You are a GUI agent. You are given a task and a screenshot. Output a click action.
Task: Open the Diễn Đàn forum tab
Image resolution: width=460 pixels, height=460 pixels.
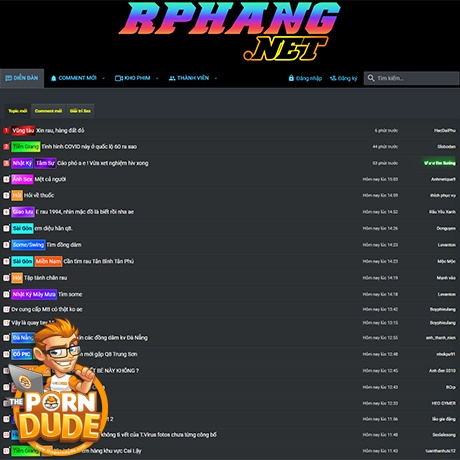[x=22, y=78]
